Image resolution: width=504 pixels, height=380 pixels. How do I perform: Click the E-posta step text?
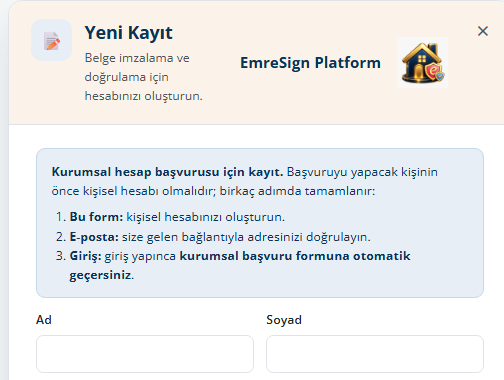click(x=220, y=237)
